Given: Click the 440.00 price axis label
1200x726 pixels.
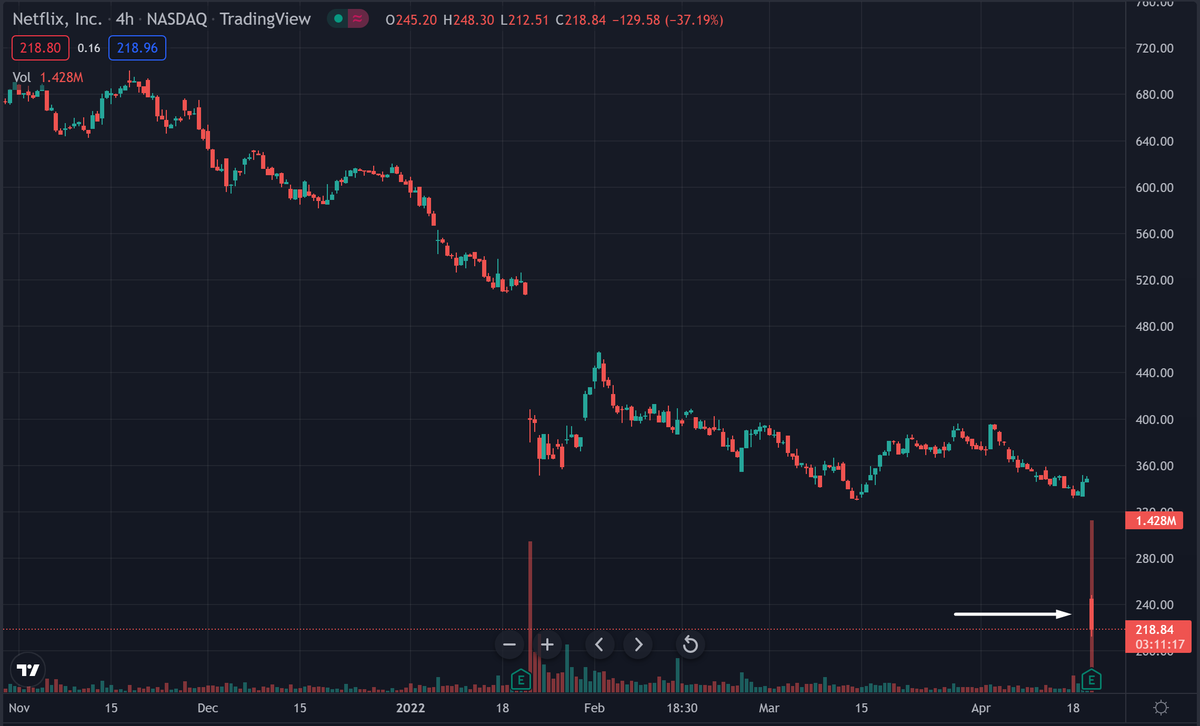Looking at the screenshot, I should pos(1153,374).
